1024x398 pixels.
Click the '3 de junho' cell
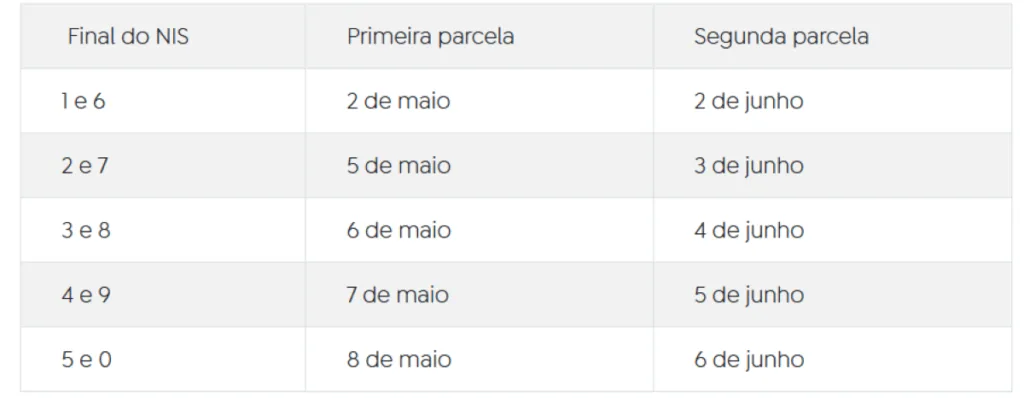(x=833, y=165)
